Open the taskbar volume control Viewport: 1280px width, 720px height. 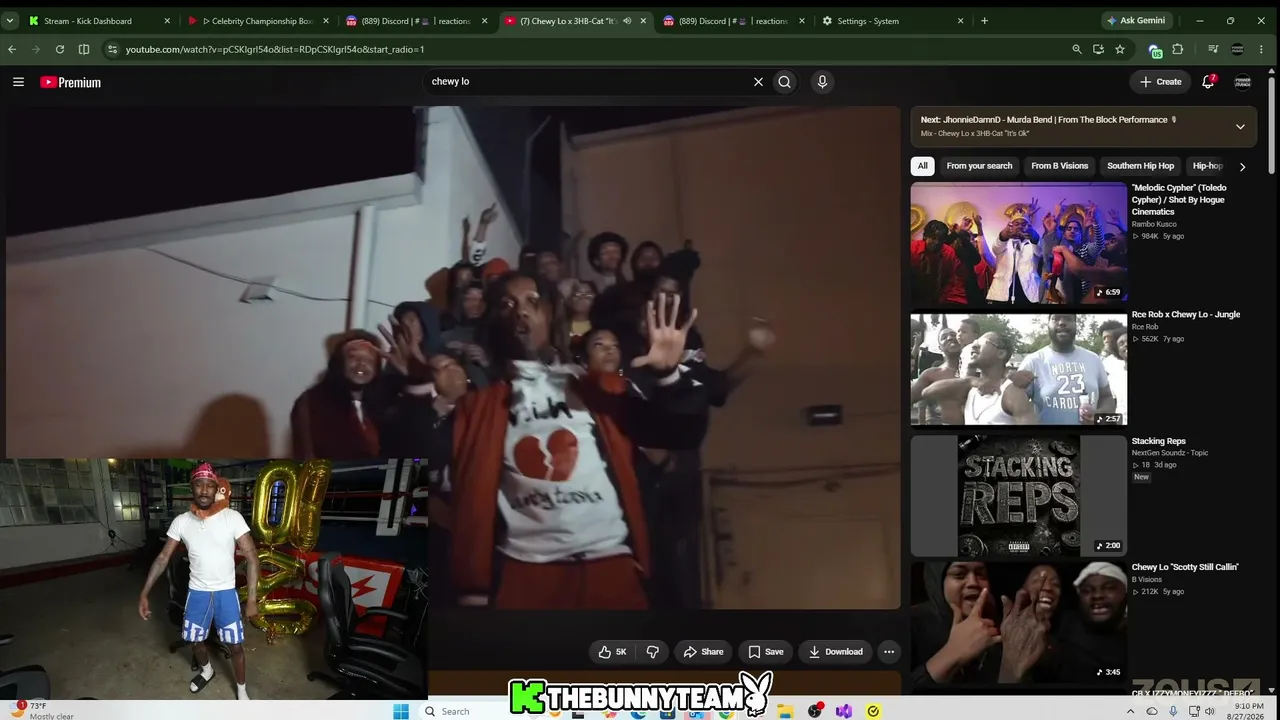1210,711
